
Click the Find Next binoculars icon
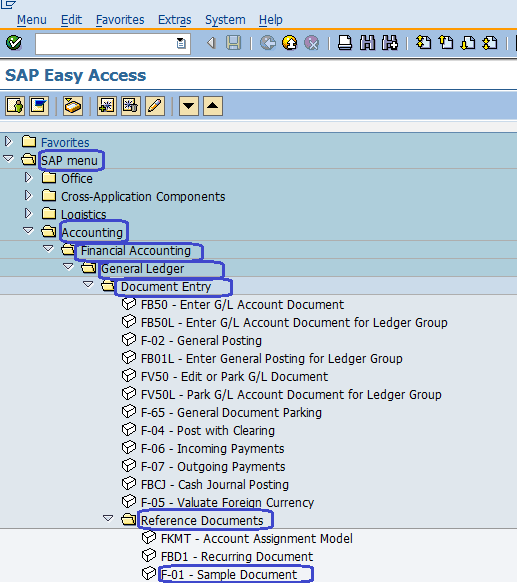pyautogui.click(x=390, y=43)
